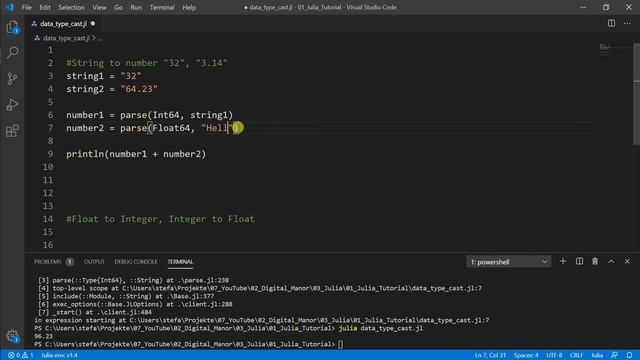Create a new terminal with plus icon
The image size is (640, 360).
[563, 261]
